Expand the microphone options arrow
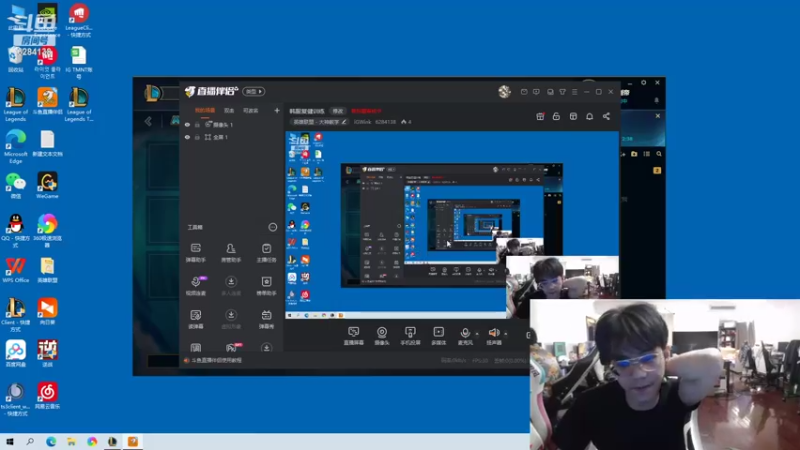 click(477, 334)
